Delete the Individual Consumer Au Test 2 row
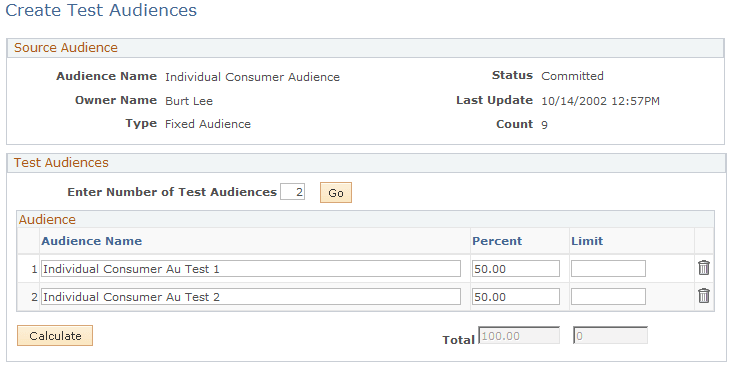734x368 pixels. (x=704, y=296)
